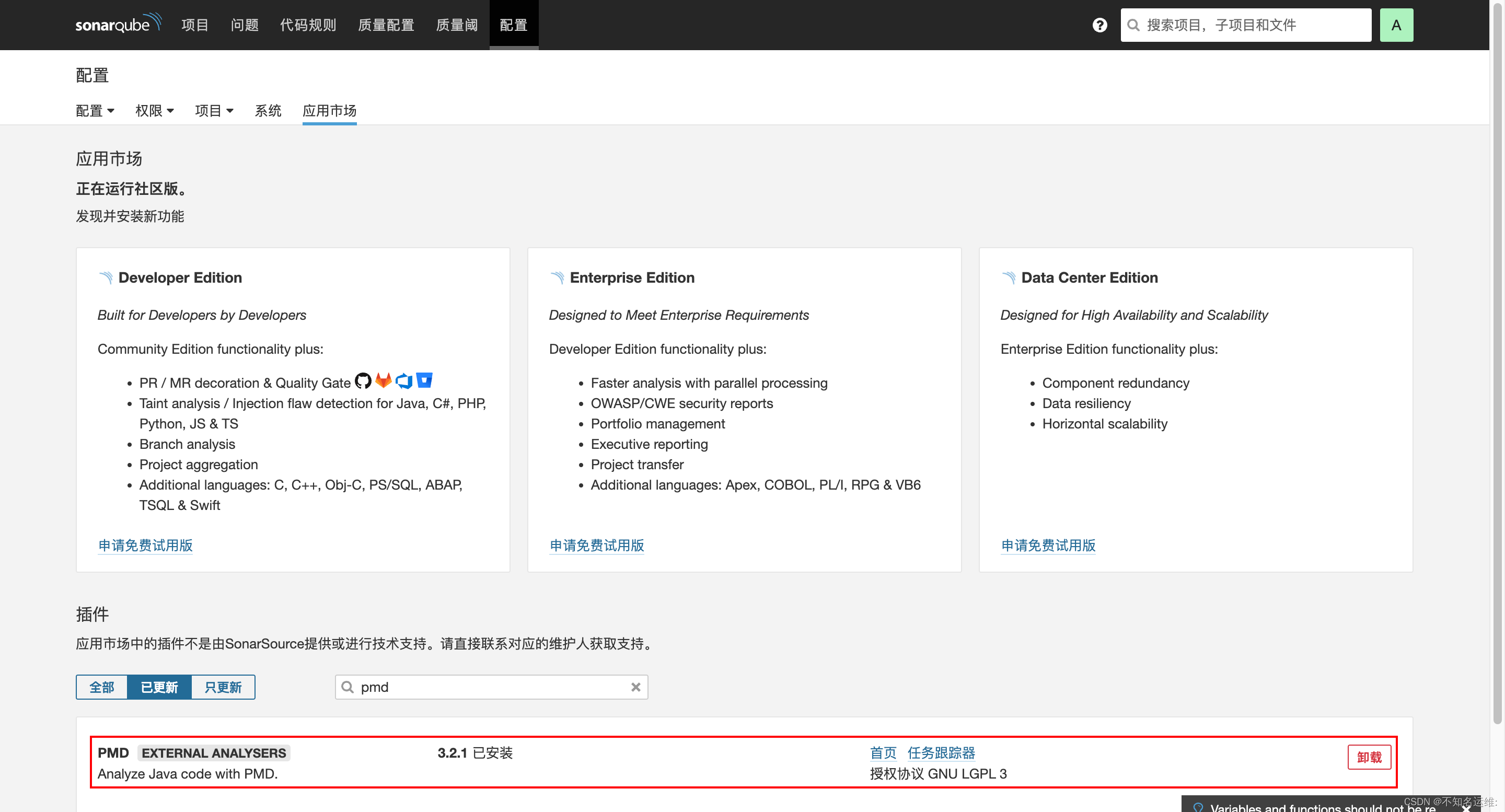1505x812 pixels.
Task: Open 问题 in top navigation
Action: pos(244,25)
